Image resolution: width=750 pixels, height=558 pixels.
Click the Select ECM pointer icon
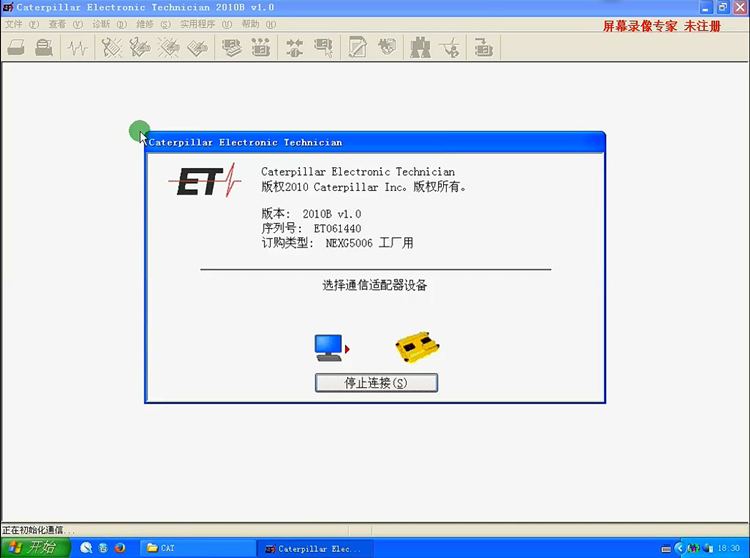324,48
